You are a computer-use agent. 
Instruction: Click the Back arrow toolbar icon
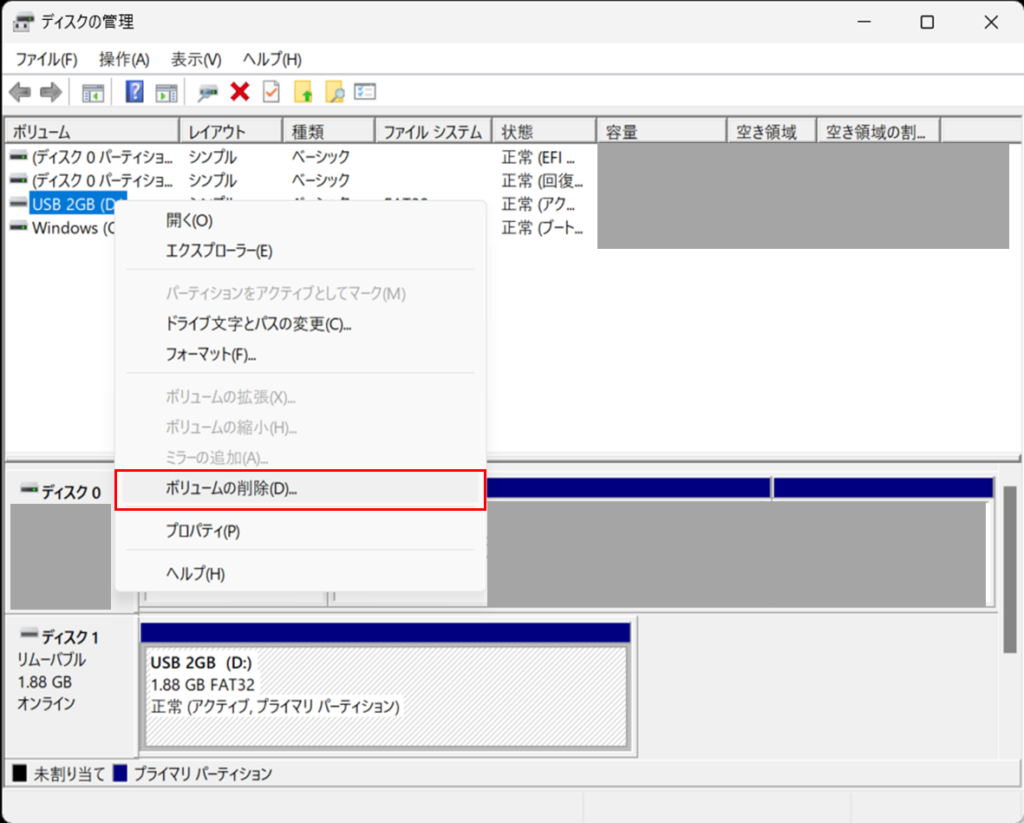(20, 92)
